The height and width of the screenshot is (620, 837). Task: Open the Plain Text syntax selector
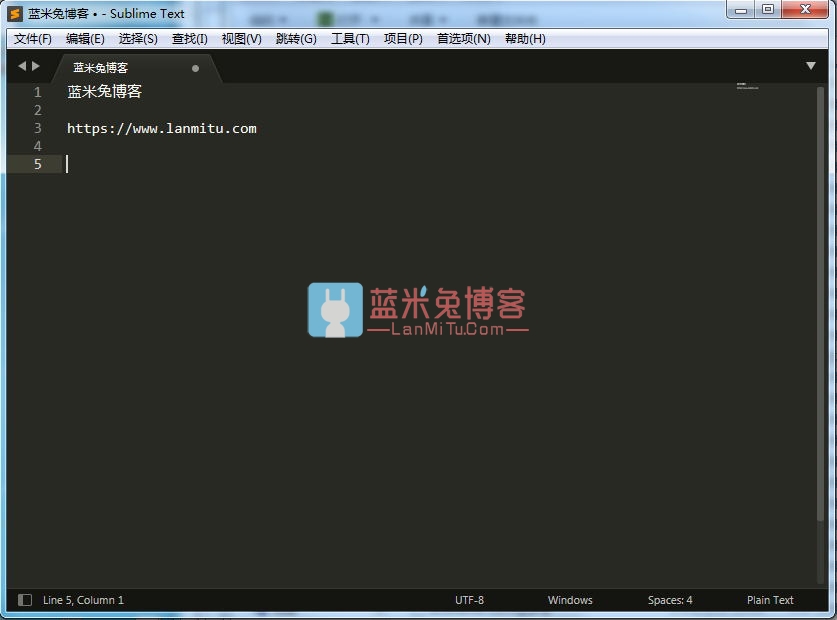tap(770, 600)
